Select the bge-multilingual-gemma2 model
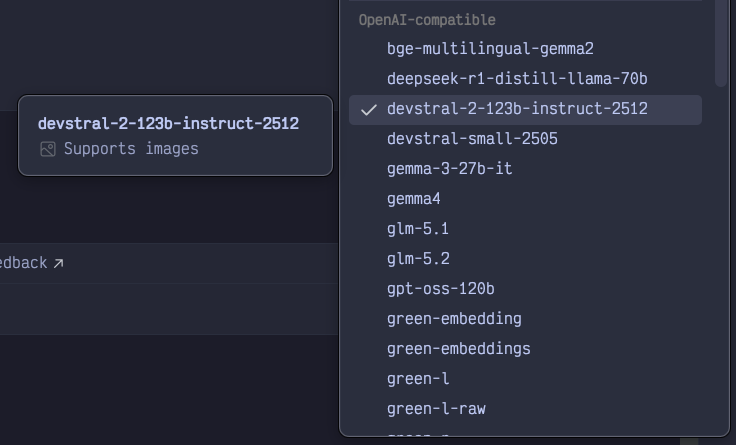736x445 pixels. pos(525,49)
